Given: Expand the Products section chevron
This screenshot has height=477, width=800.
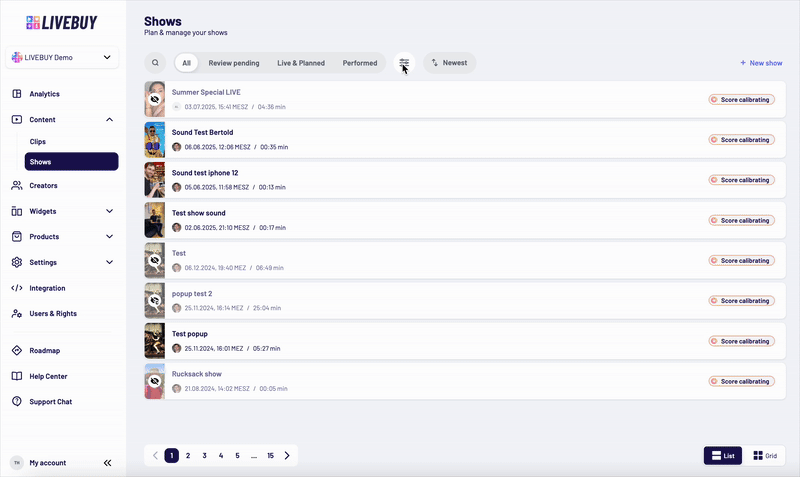Looking at the screenshot, I should coord(109,237).
